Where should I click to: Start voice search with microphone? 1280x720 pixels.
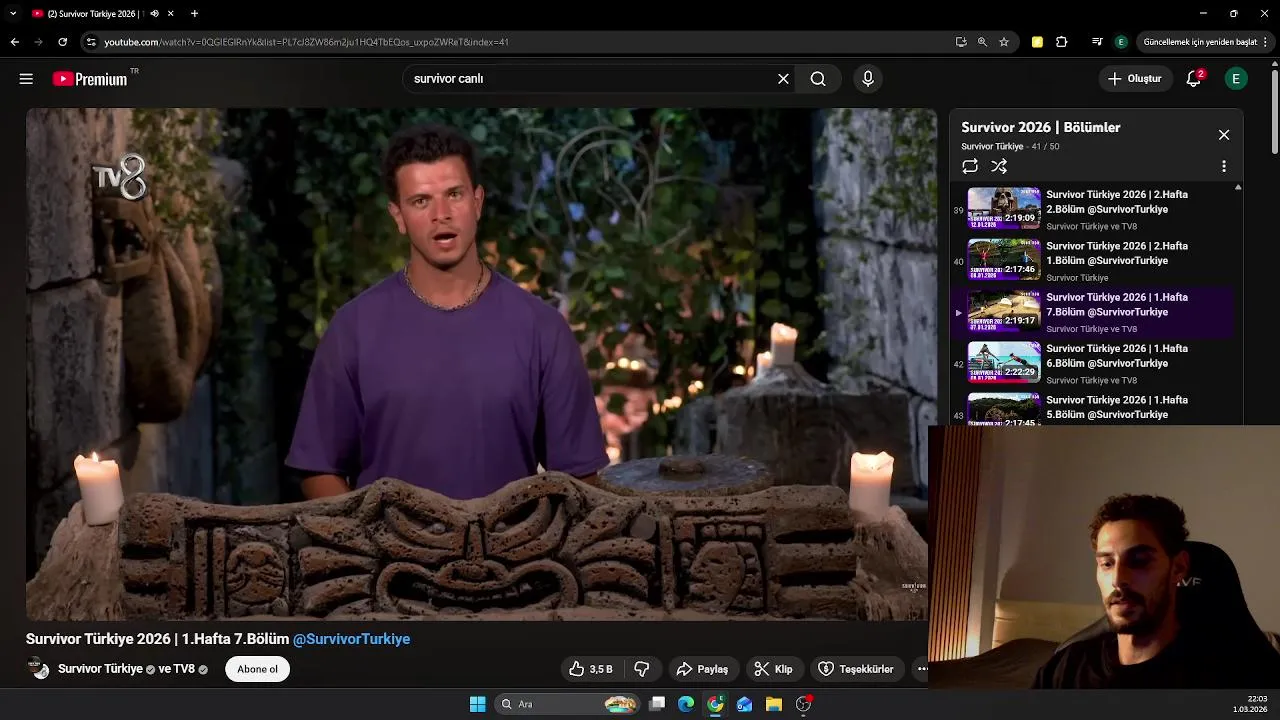pyautogui.click(x=868, y=79)
